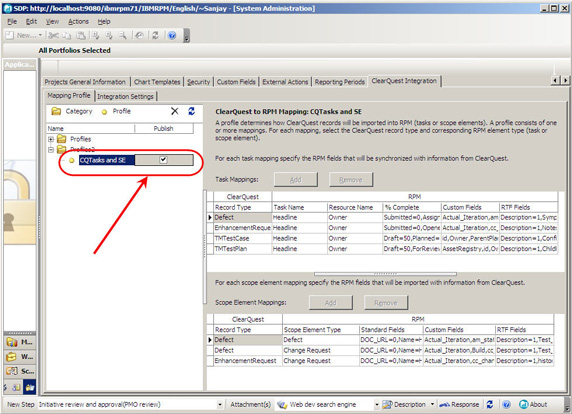The height and width of the screenshot is (414, 572).
Task: Click the horizontal splitter grip between mapping tables
Action: 385,274
